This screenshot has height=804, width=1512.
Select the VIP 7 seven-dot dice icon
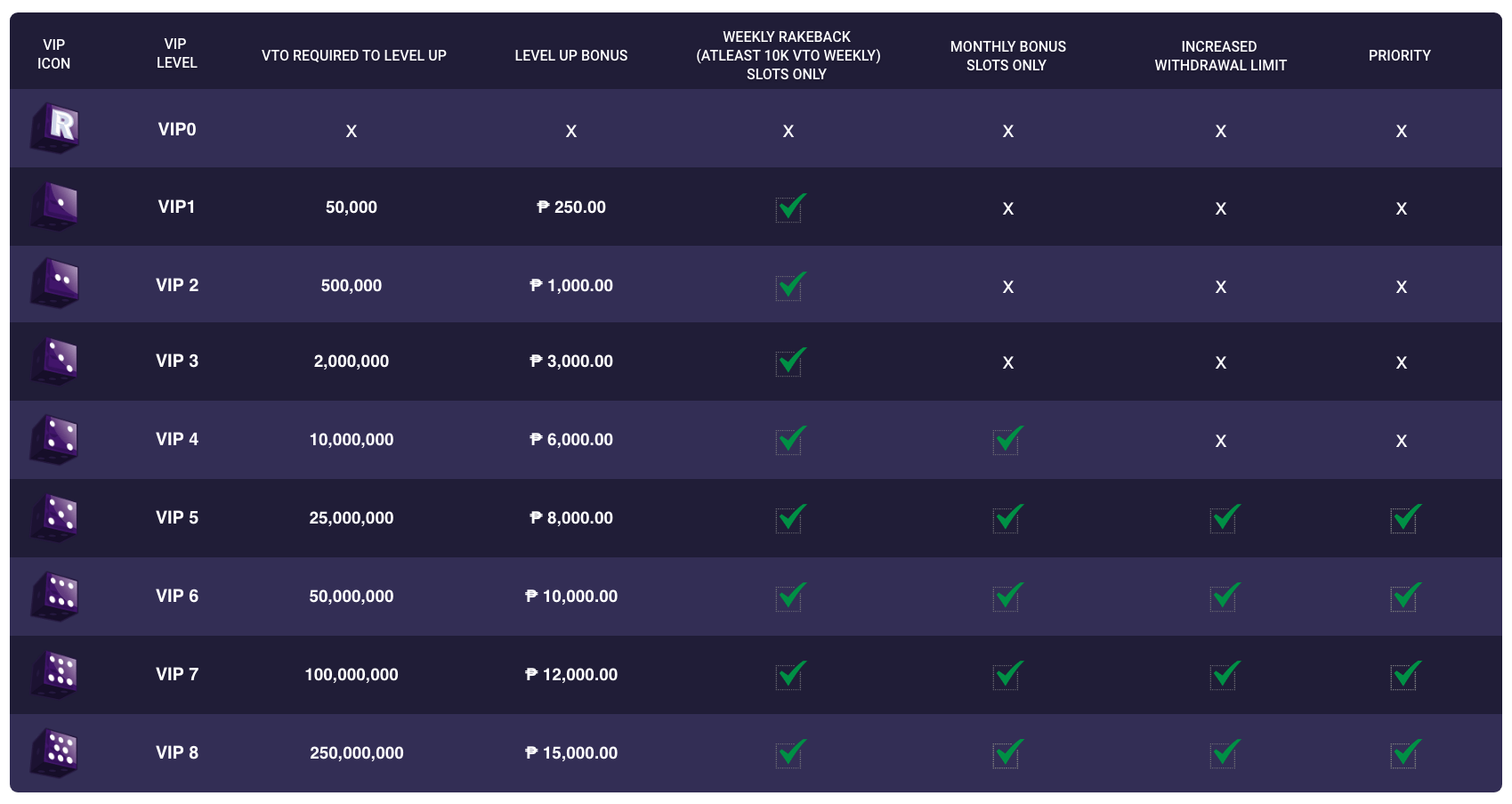tap(55, 674)
